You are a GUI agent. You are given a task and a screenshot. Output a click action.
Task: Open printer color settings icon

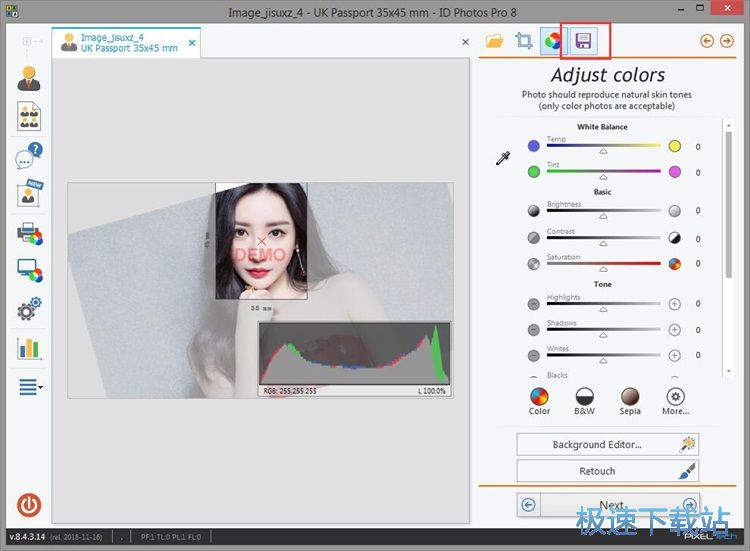(x=30, y=234)
